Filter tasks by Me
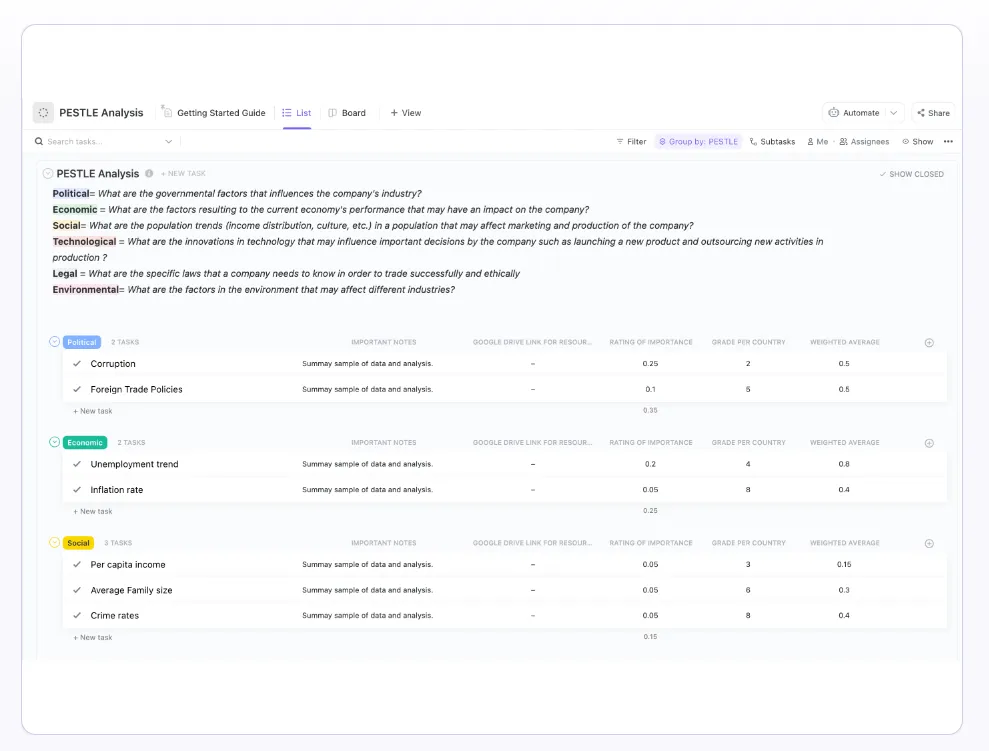Screen dimensions: 989x751 click(x=817, y=141)
